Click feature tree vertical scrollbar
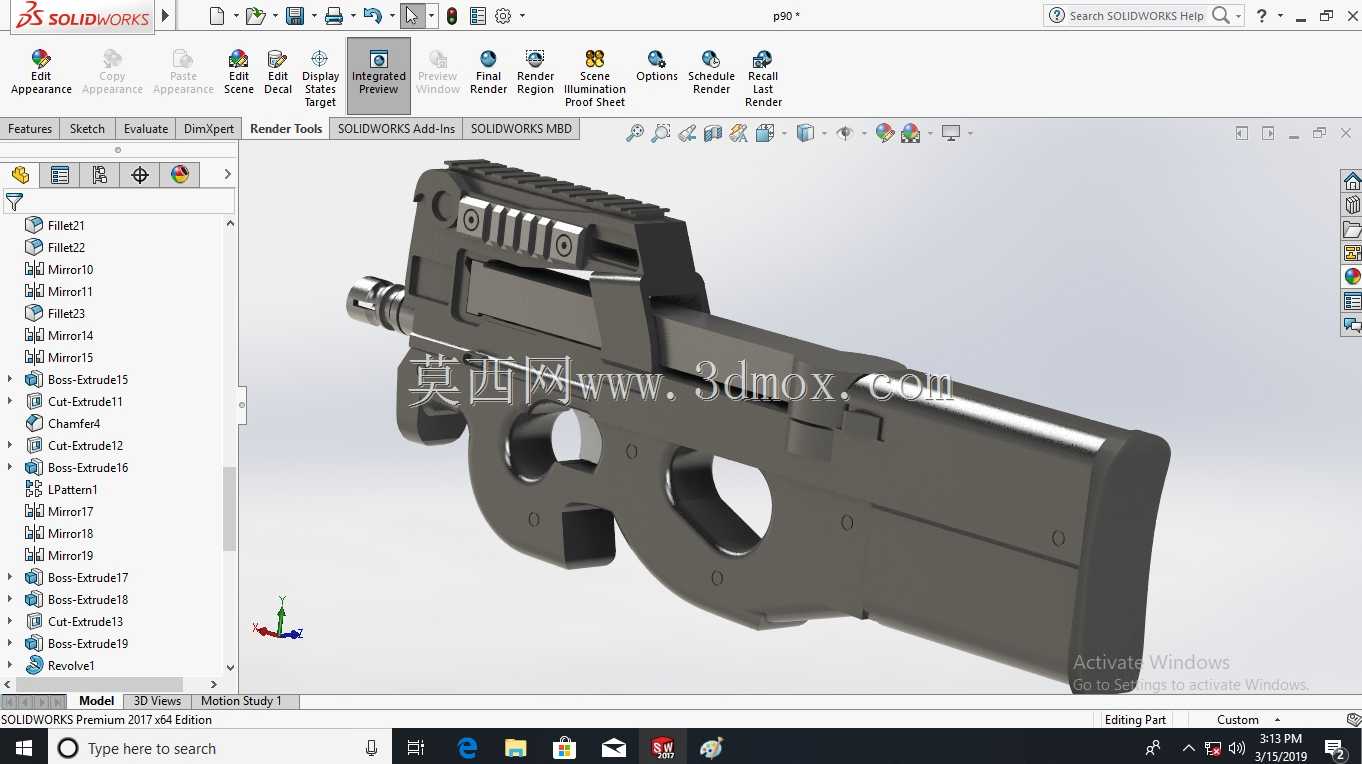Screen dimensions: 1362x764 (x=229, y=508)
